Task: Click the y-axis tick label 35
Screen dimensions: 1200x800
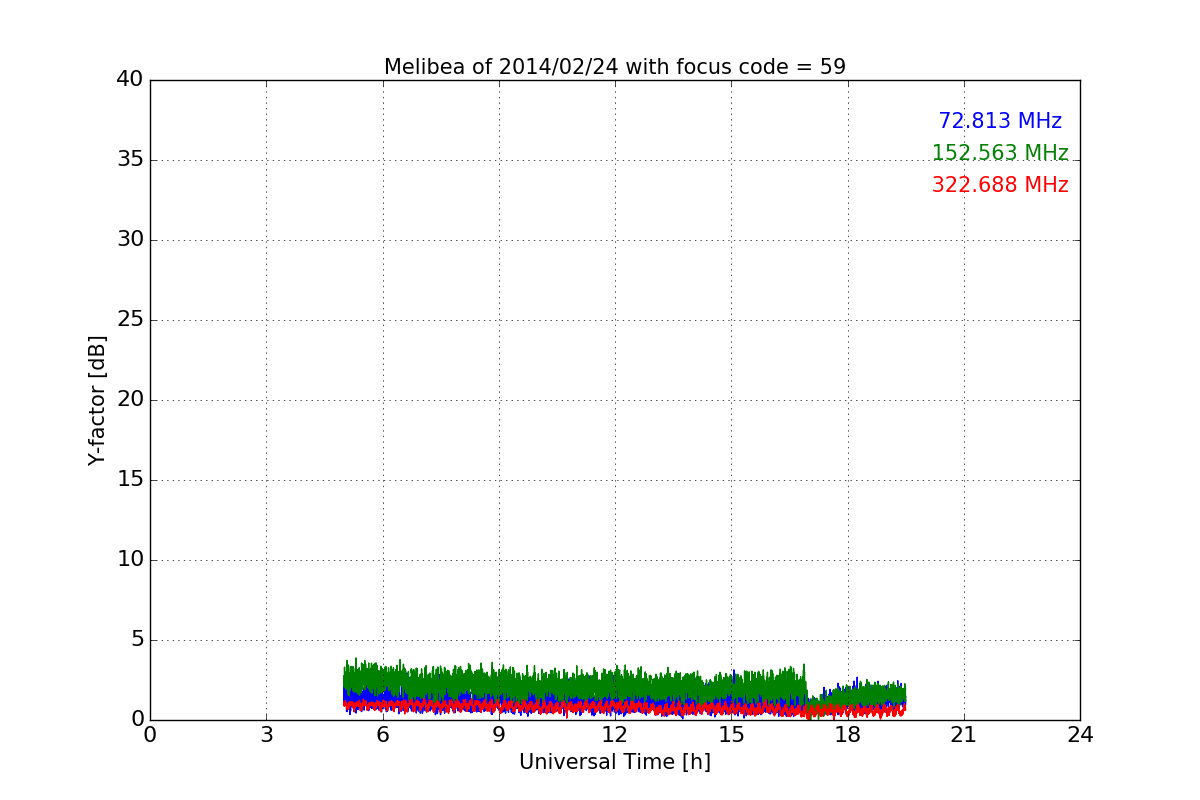Action: (130, 160)
